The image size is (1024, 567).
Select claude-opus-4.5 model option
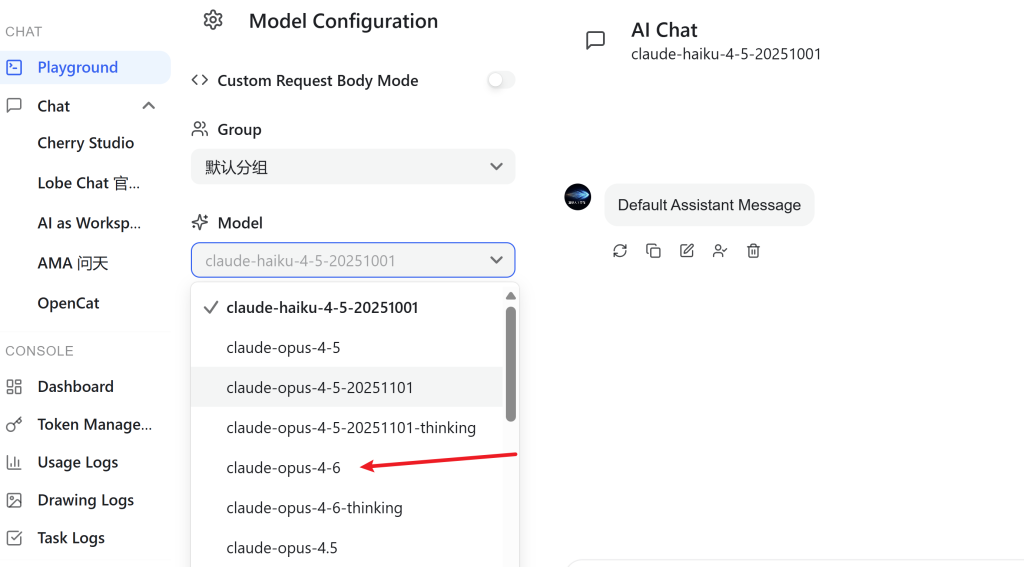pos(347,547)
